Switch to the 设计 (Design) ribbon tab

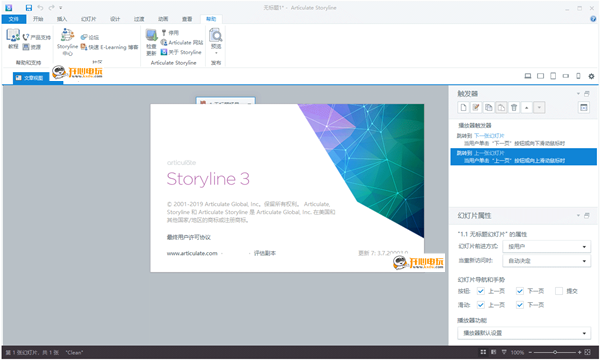pyautogui.click(x=115, y=19)
